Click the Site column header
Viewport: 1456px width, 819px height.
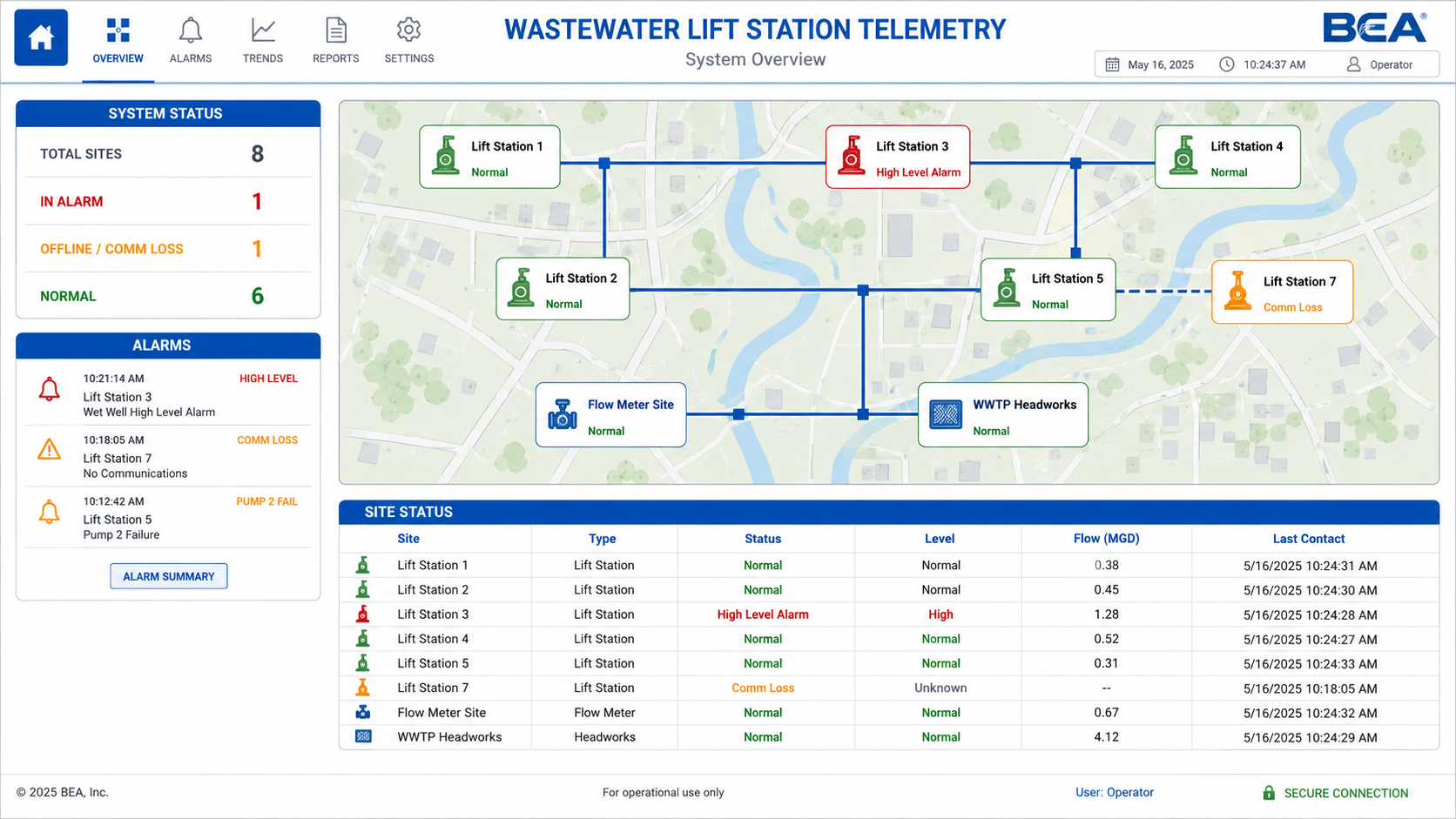408,539
